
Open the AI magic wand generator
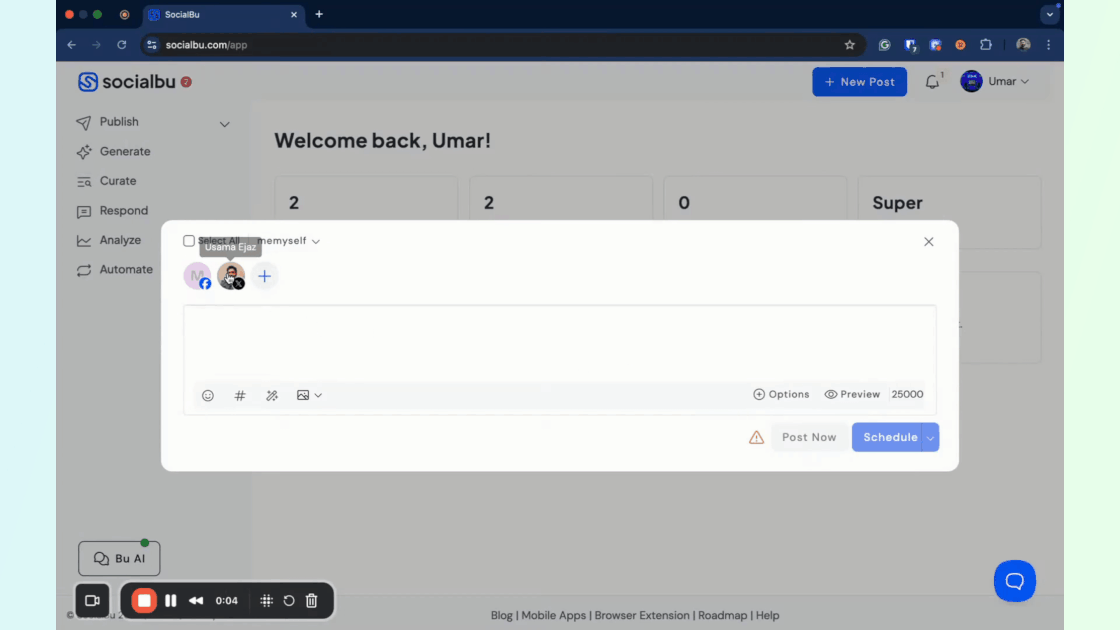272,395
